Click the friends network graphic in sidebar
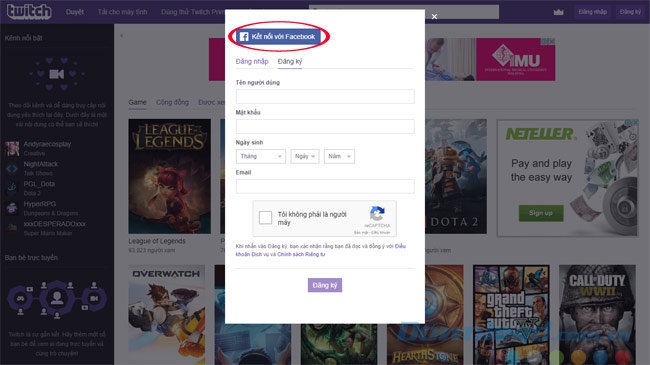The image size is (650, 365). [x=57, y=299]
